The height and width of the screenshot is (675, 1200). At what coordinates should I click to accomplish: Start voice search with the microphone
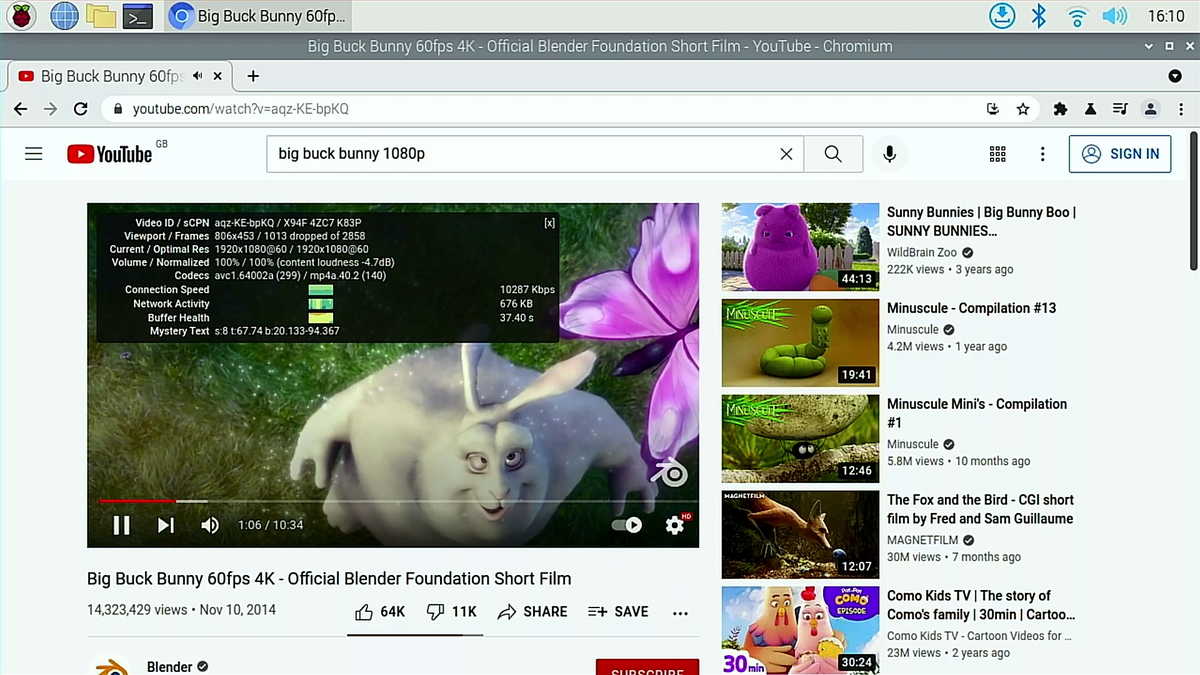tap(889, 154)
